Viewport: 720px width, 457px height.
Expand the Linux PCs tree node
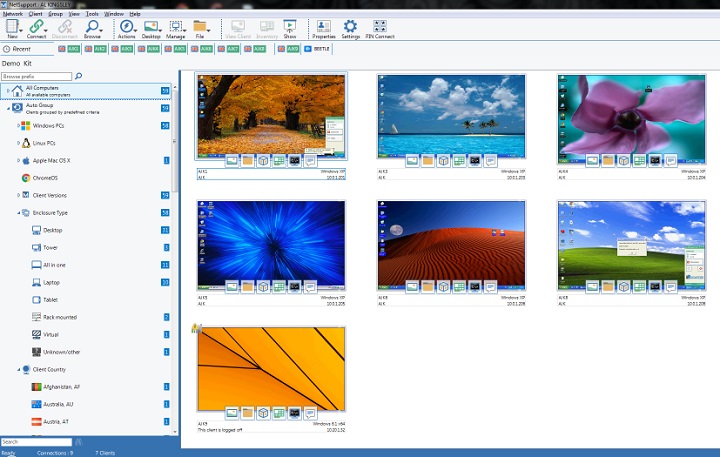coord(18,143)
